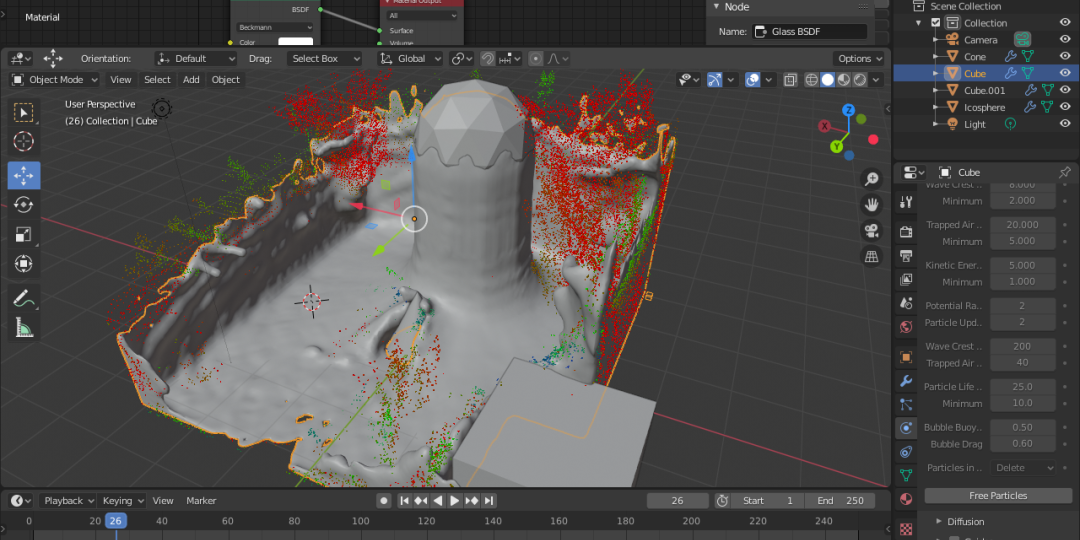
Task: Hide the Camera in the outliner
Action: [1065, 39]
